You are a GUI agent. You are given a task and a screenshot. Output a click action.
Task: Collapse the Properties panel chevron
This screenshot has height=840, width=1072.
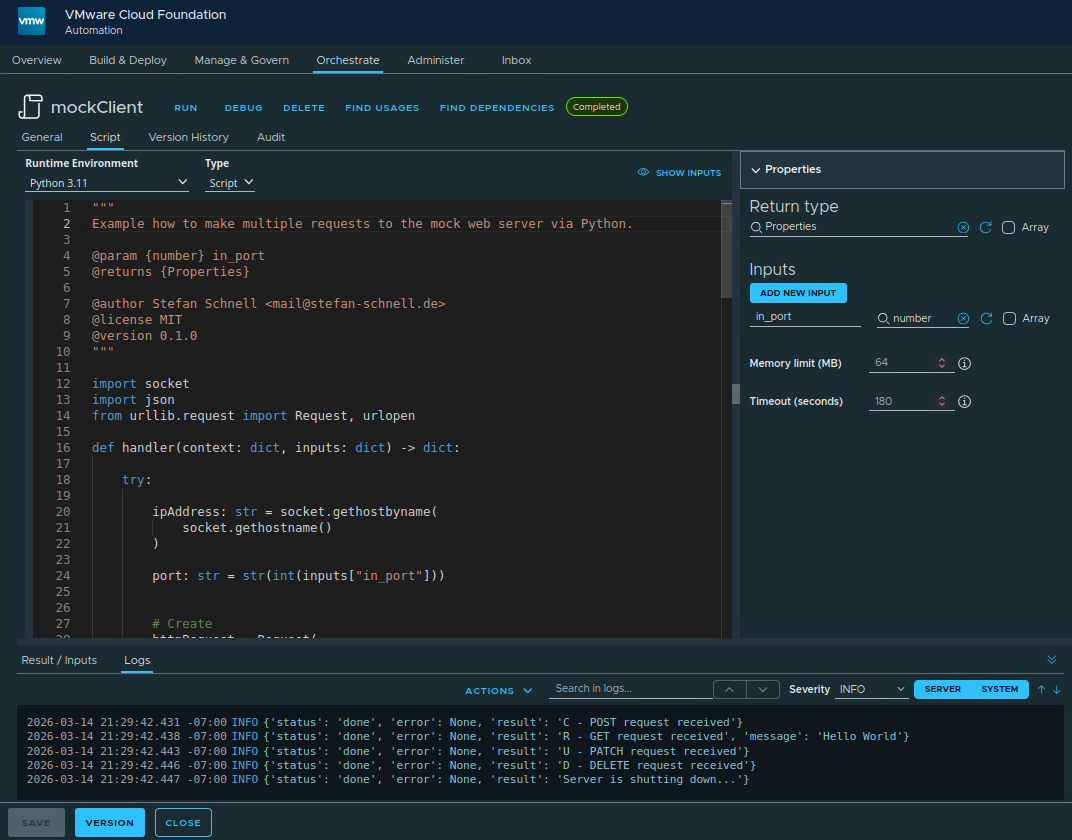point(757,169)
